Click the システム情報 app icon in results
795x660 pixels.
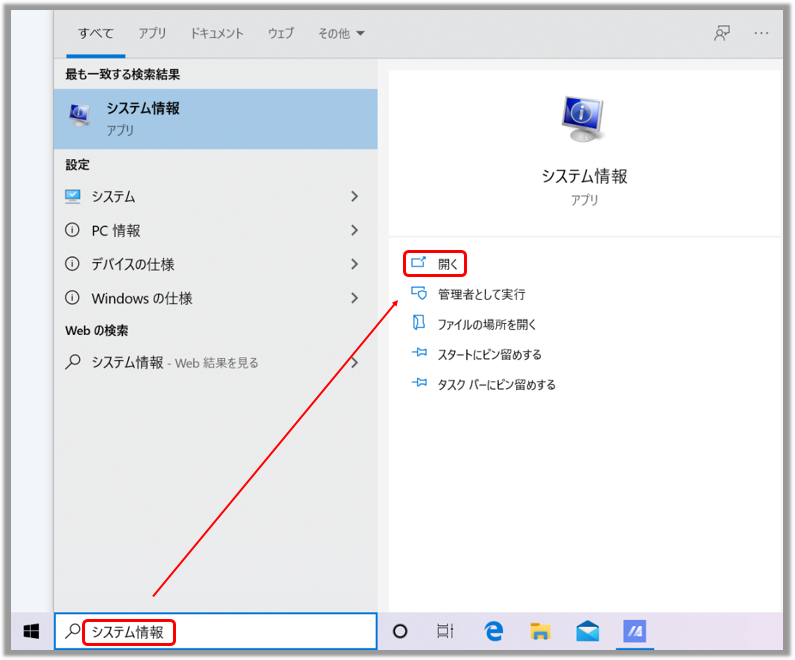click(x=80, y=115)
